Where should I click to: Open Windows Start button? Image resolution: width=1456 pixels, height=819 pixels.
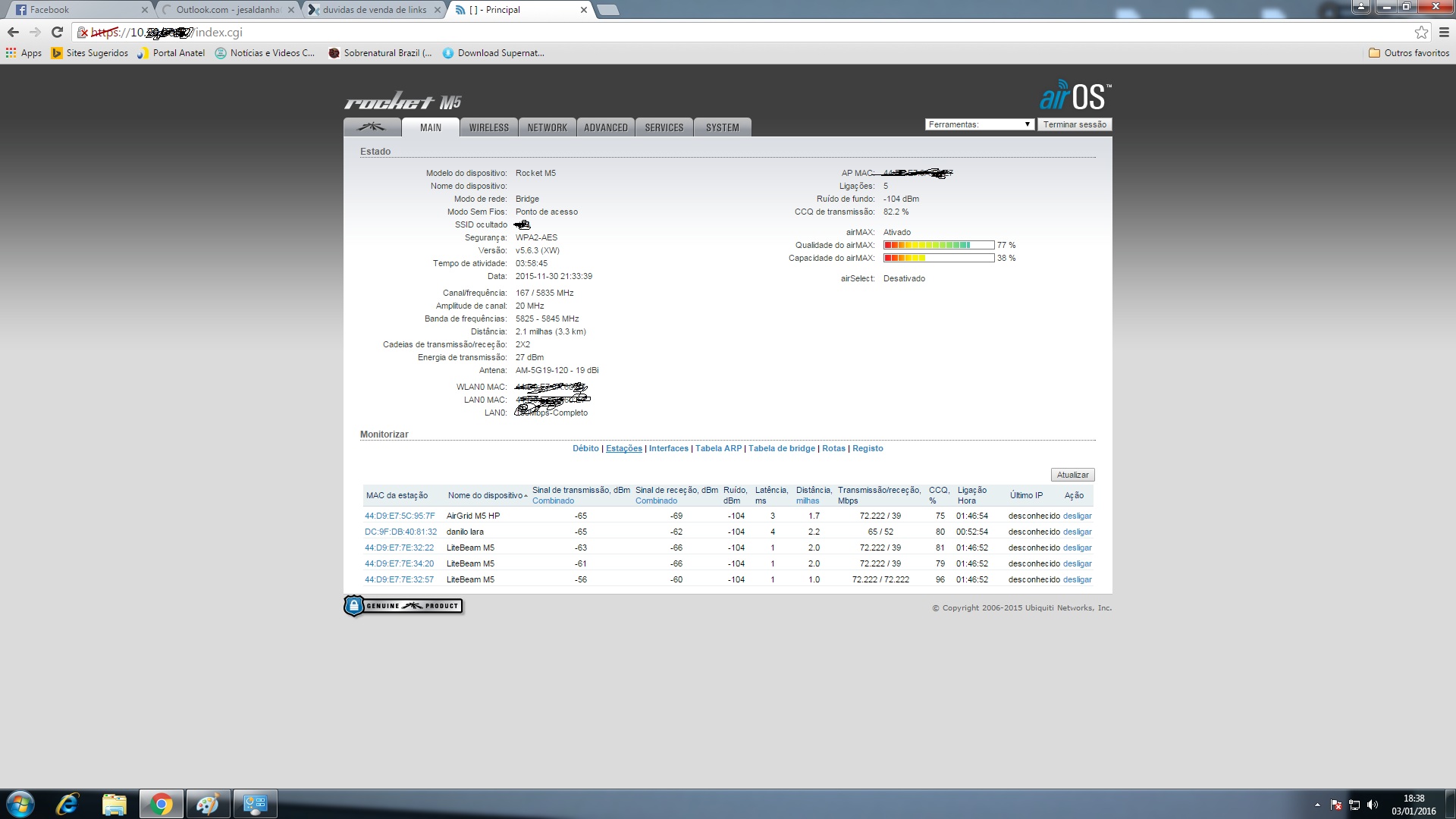(x=20, y=804)
